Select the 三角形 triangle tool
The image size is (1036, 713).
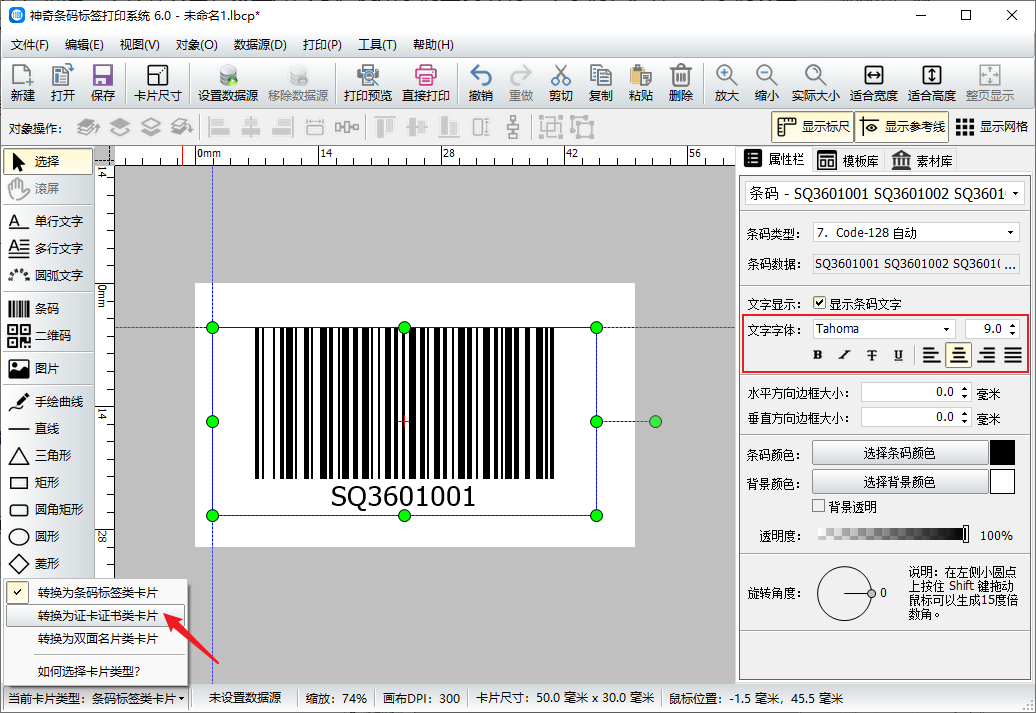pyautogui.click(x=48, y=455)
